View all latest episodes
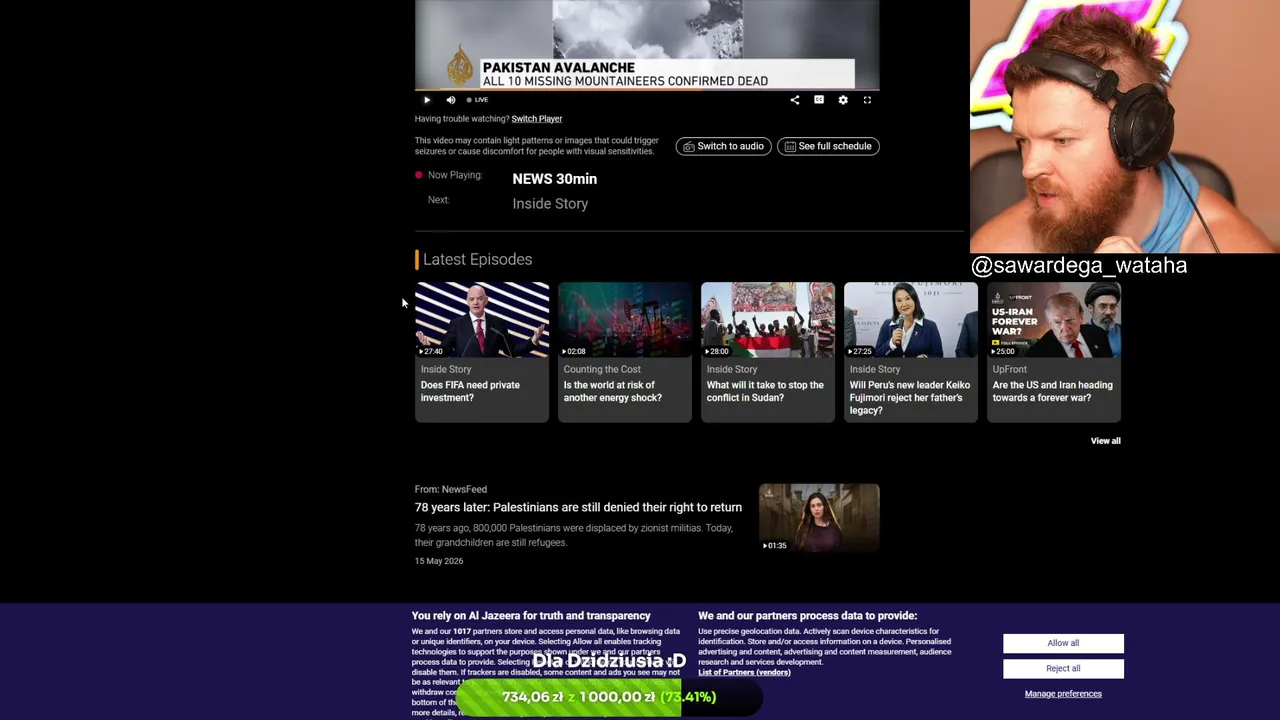The image size is (1280, 720). (1106, 441)
